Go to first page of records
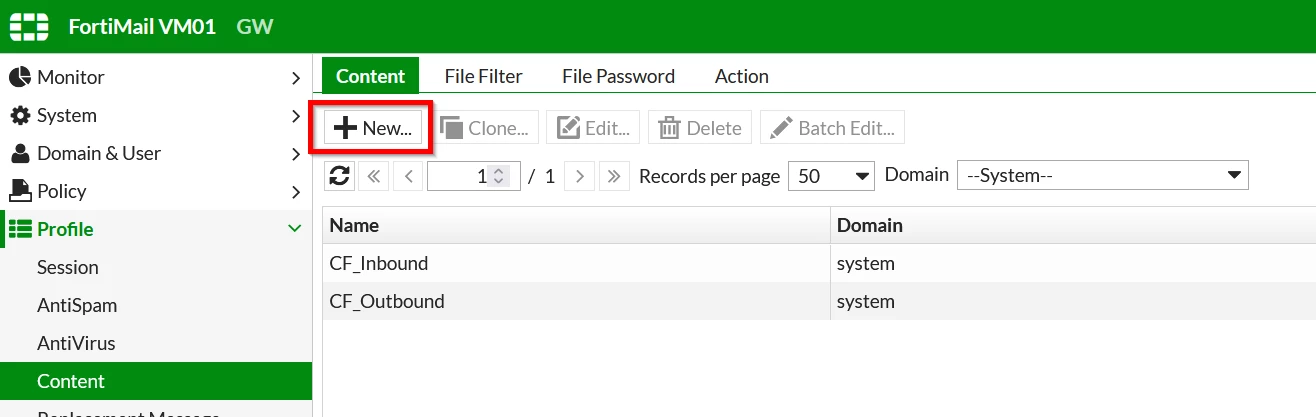This screenshot has width=1316, height=417. tap(373, 176)
